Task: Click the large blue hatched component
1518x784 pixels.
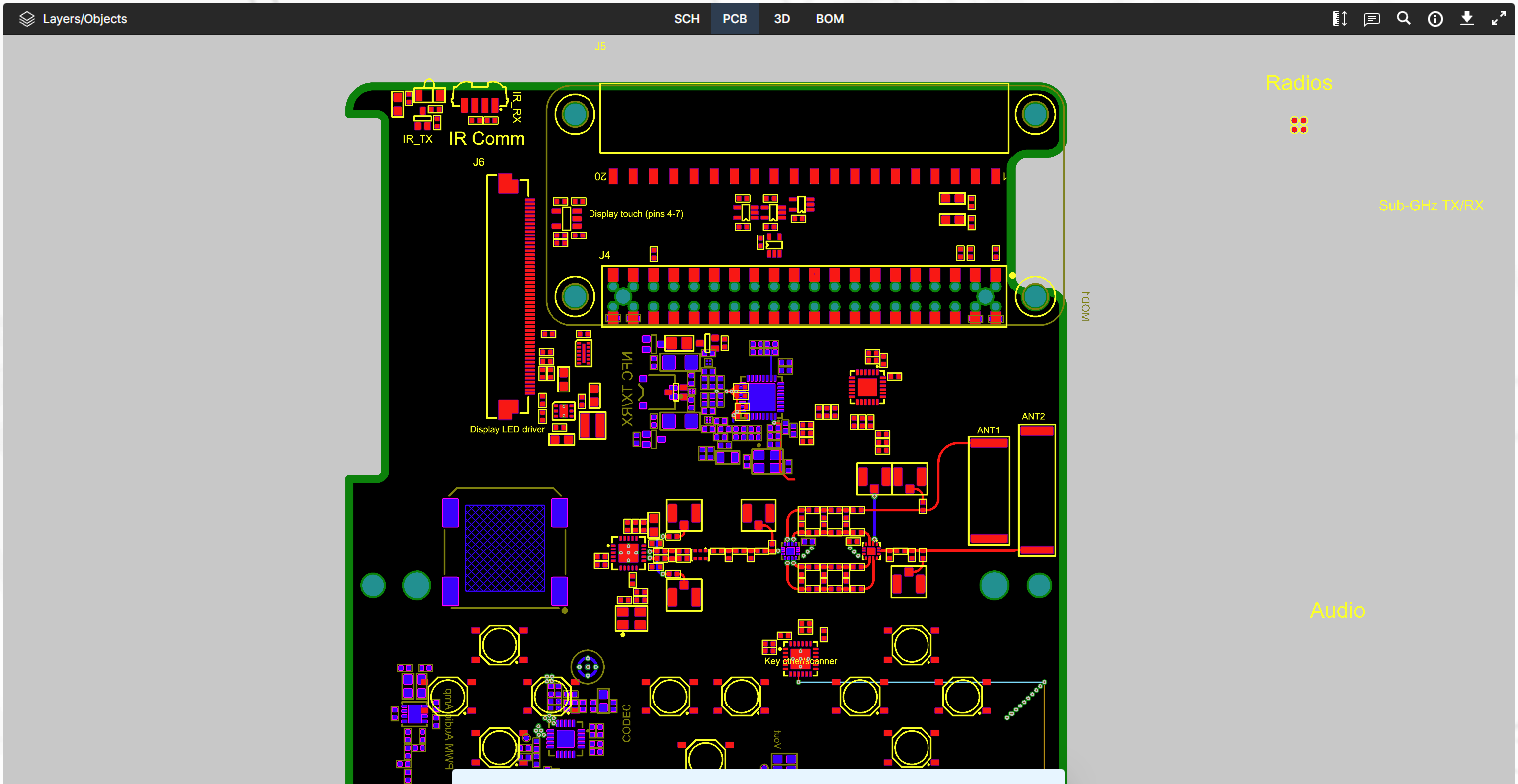Action: [505, 547]
